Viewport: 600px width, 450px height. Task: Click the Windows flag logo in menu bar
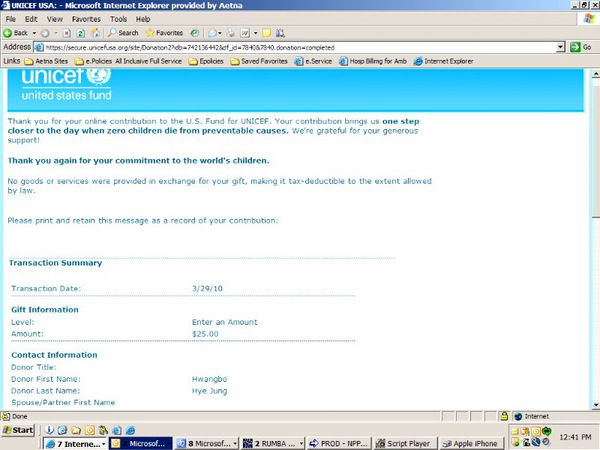click(590, 19)
